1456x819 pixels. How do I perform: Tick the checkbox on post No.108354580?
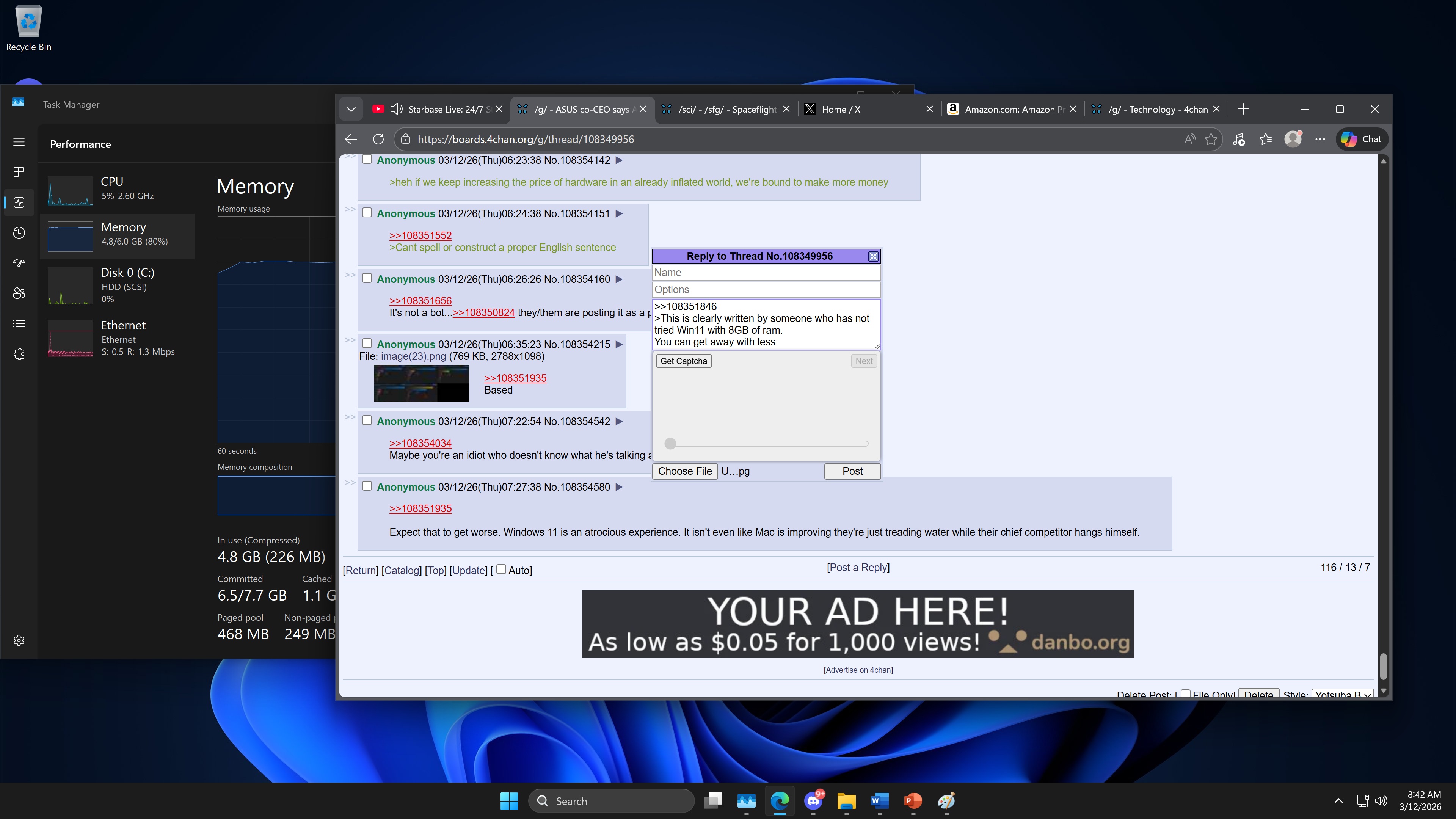367,485
